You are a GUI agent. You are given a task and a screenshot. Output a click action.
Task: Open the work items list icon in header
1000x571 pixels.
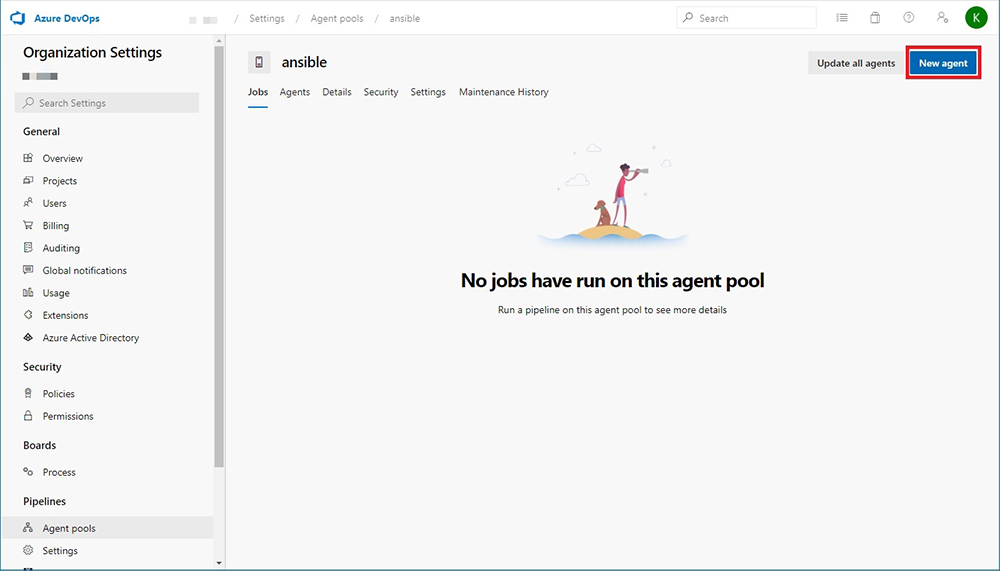(842, 18)
